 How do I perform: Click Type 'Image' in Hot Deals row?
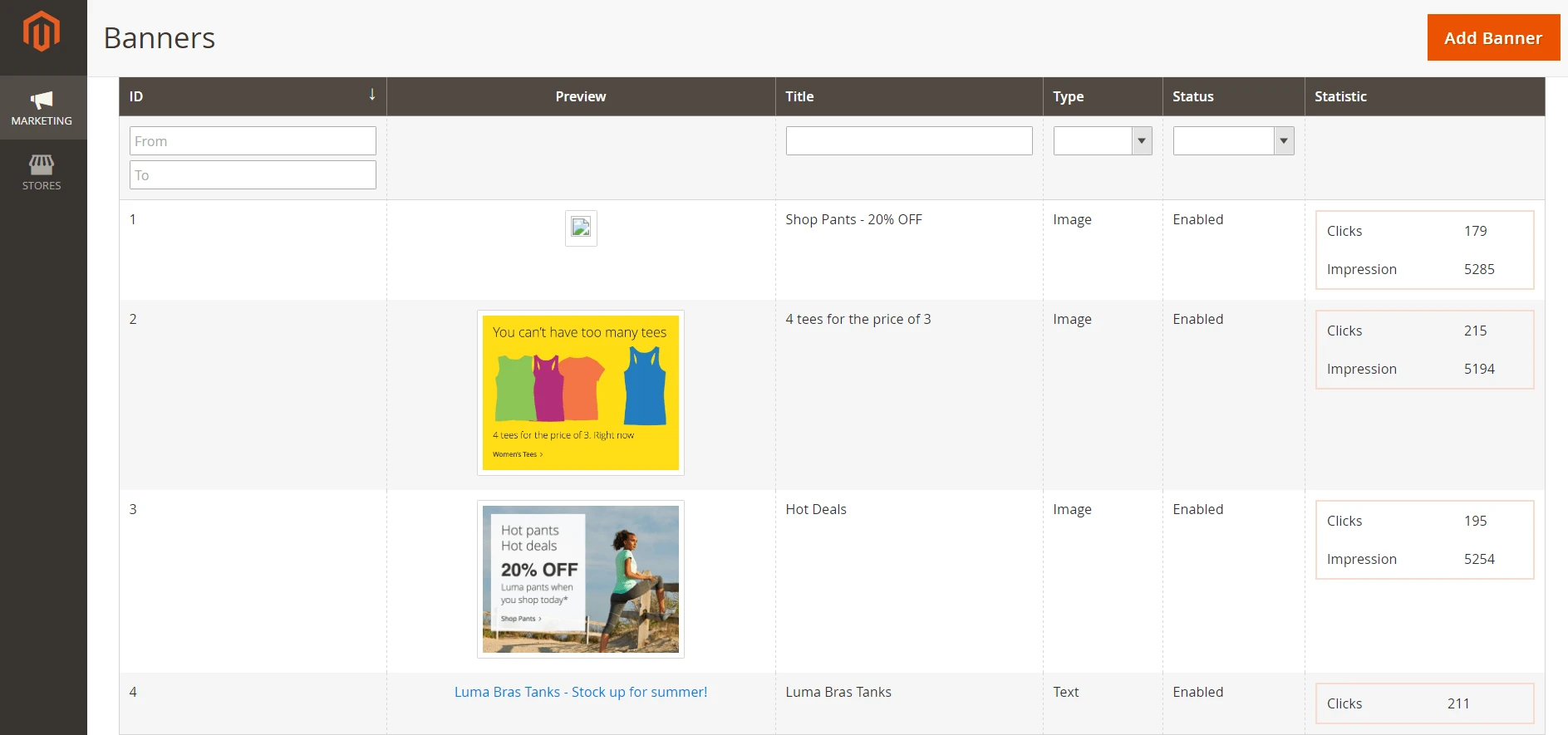[x=1072, y=509]
